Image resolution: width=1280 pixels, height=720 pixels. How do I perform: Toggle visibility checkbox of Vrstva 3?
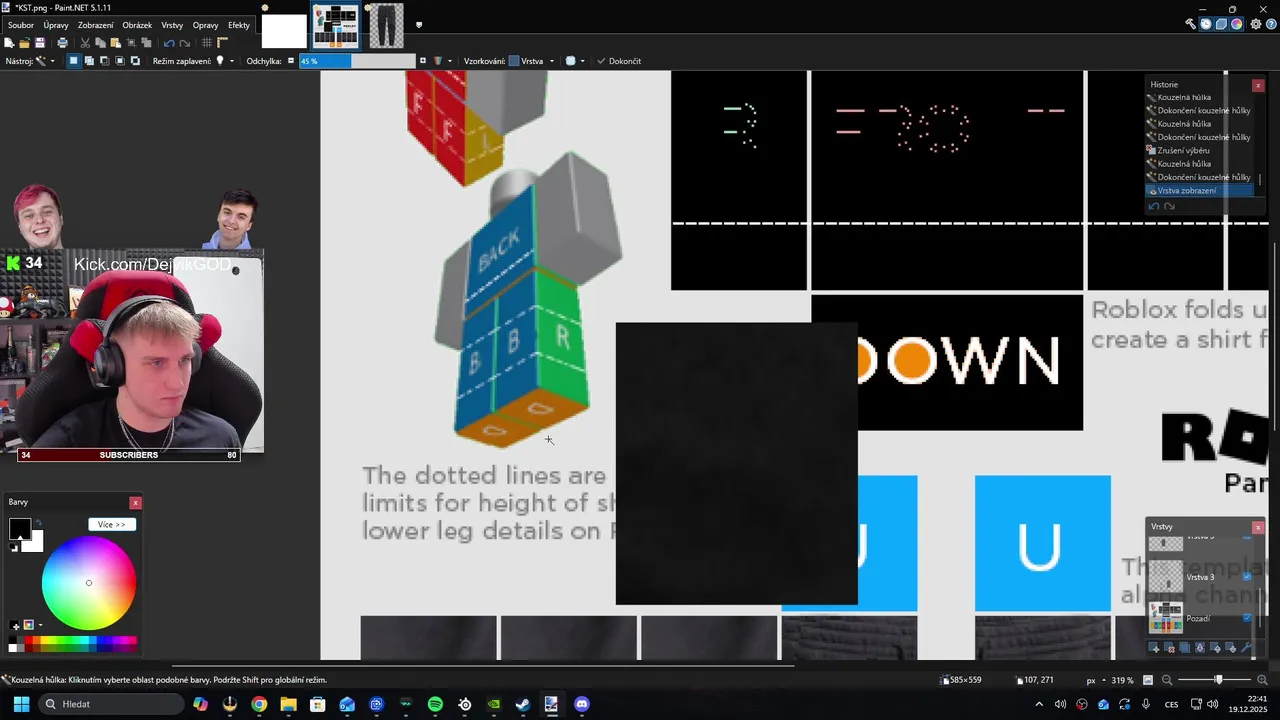click(1246, 577)
